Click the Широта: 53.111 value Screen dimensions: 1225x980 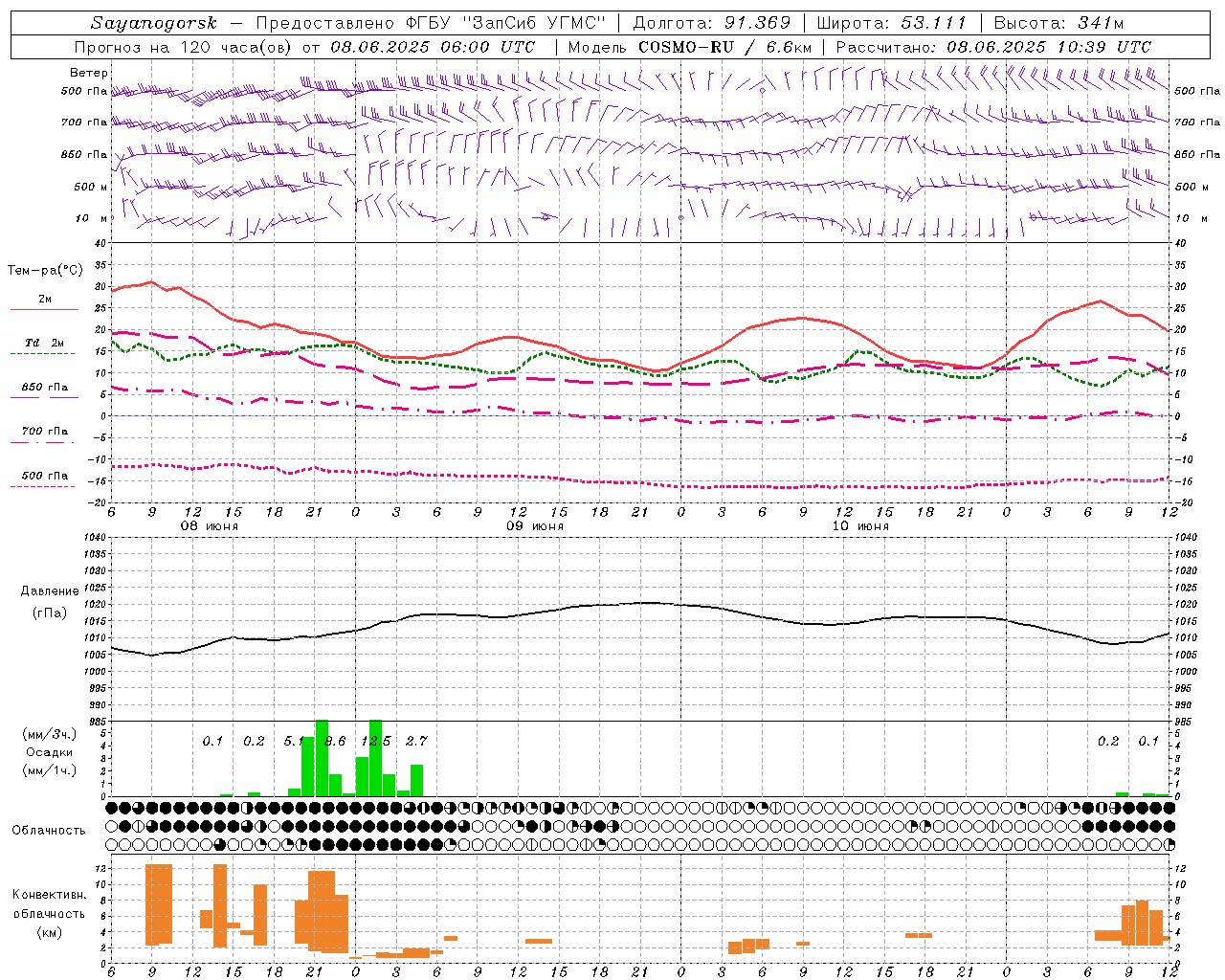pyautogui.click(x=892, y=23)
